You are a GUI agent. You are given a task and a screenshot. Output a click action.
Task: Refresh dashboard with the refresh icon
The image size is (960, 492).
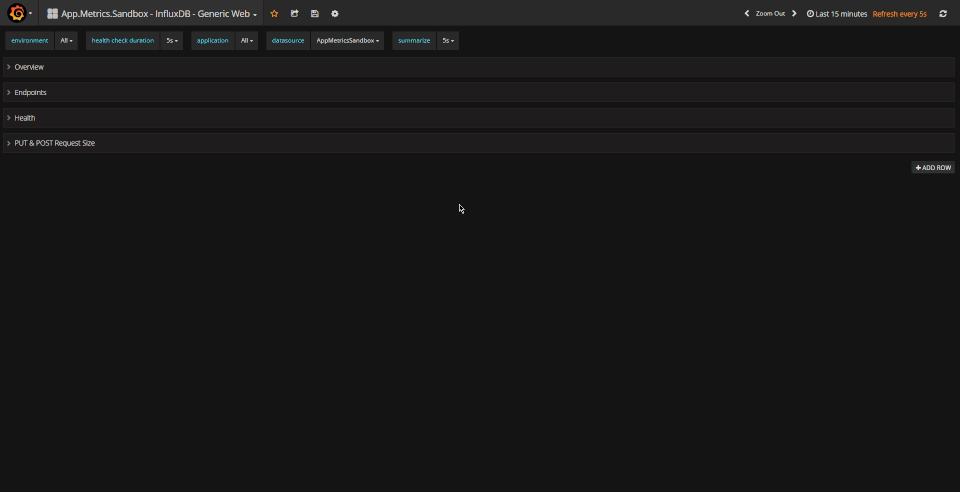pyautogui.click(x=943, y=13)
